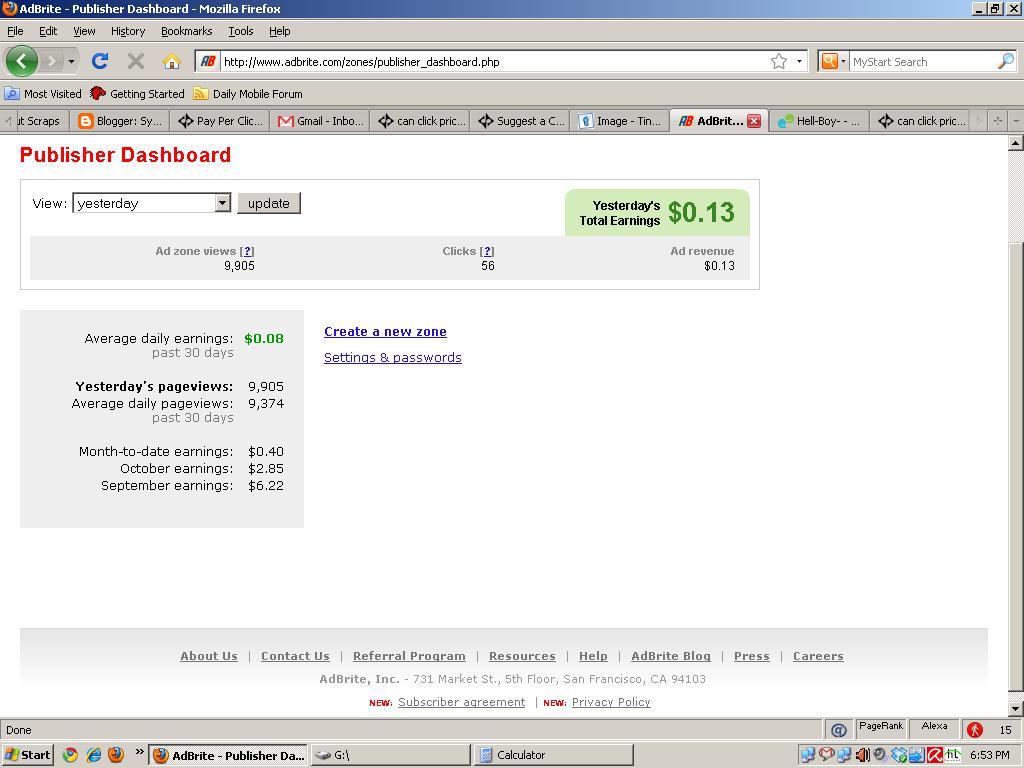Screen dimensions: 1024x768
Task: Click the vertical scrollbar down arrow
Action: coord(1016,709)
